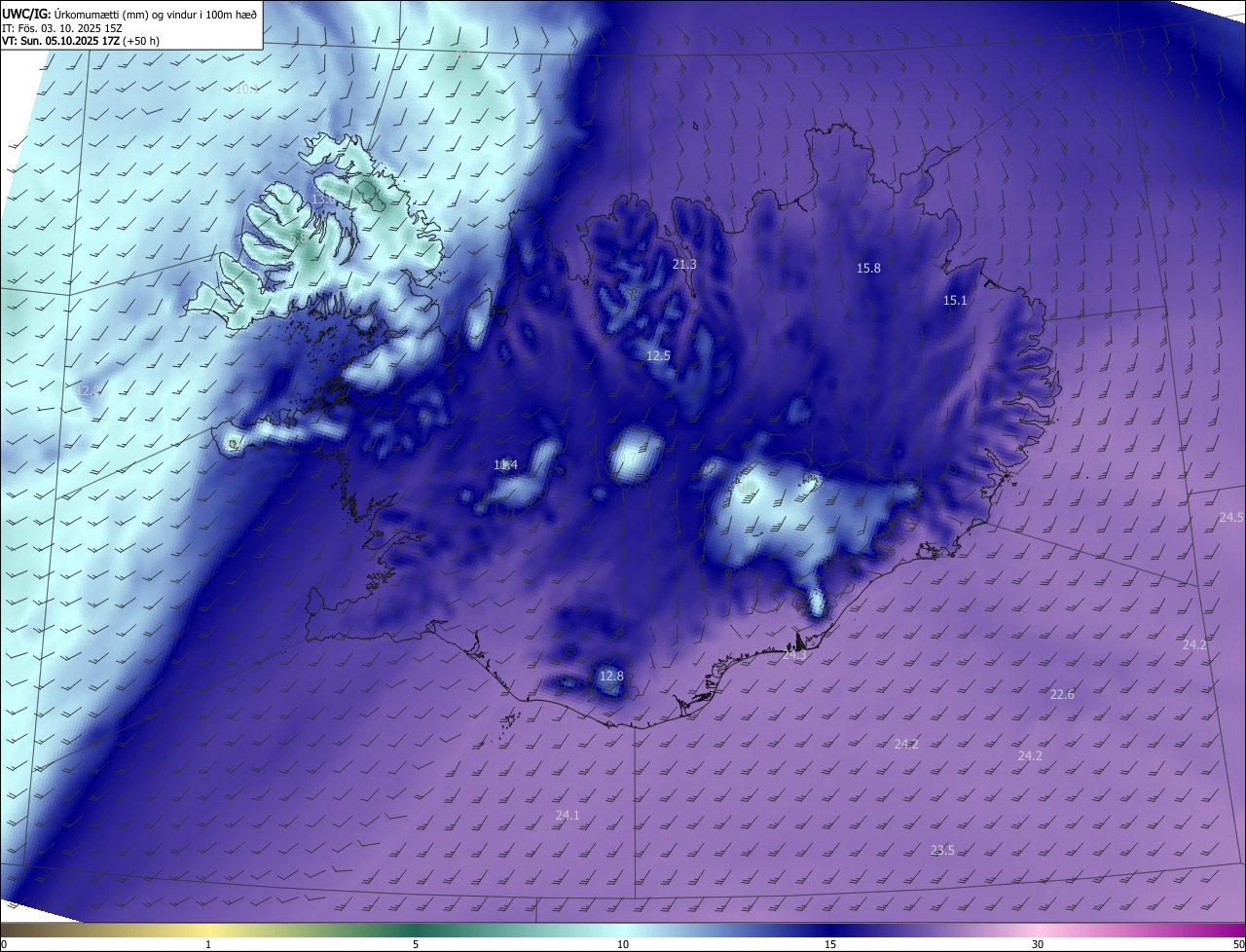The image size is (1246, 952).
Task: Click the 'IT: Fös. 03. 10. 2025 15Z' line
Action: [x=62, y=28]
